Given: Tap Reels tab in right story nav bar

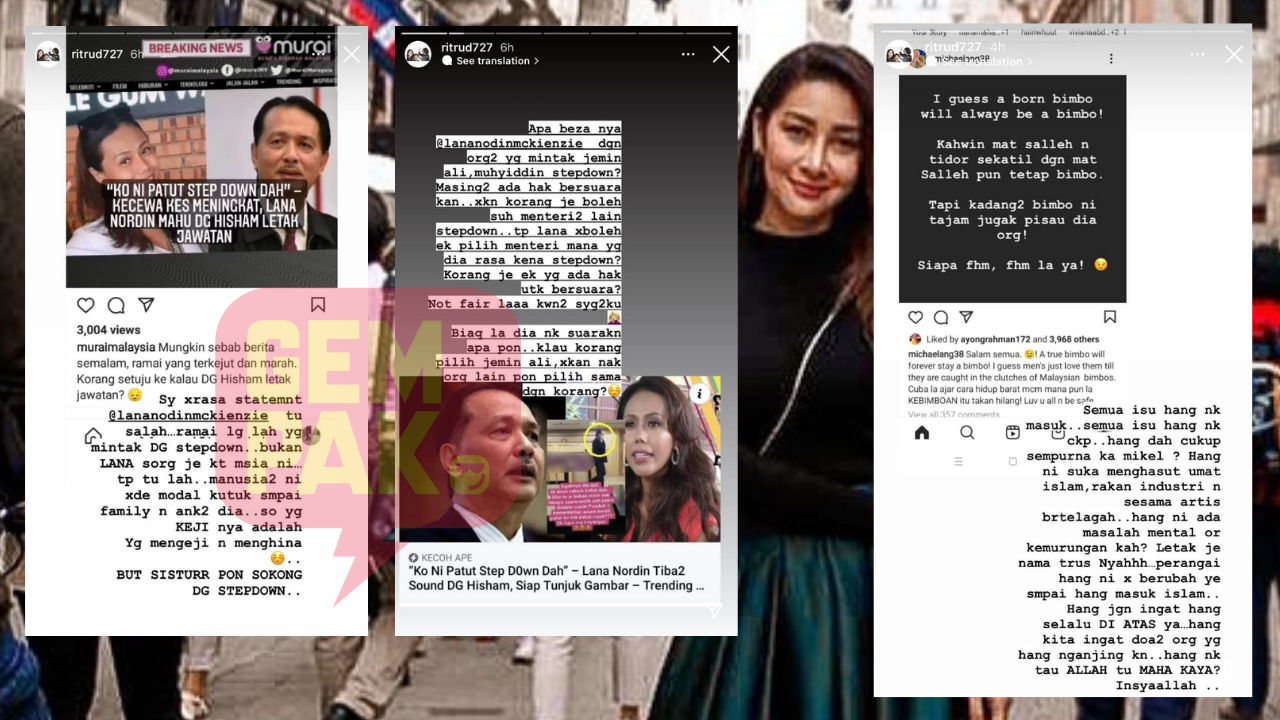Looking at the screenshot, I should [1013, 432].
